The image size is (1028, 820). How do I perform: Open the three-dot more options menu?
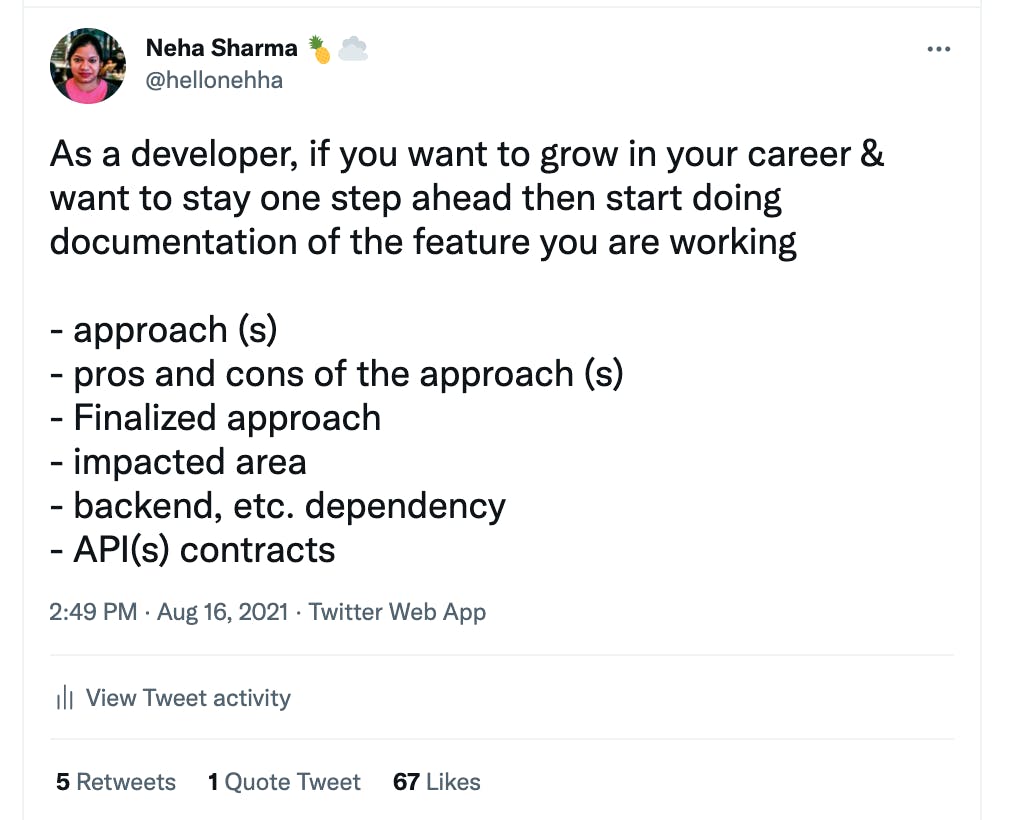tap(939, 49)
